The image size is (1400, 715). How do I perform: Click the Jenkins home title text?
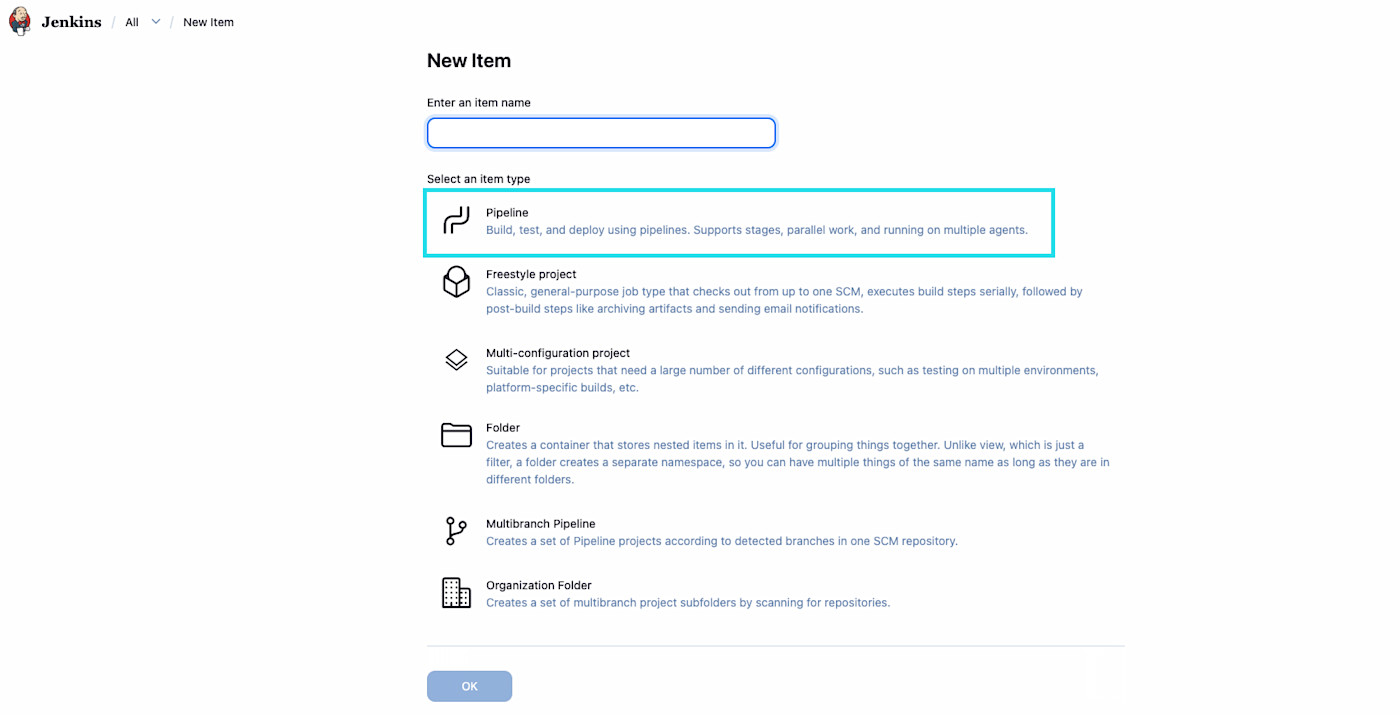click(x=71, y=22)
